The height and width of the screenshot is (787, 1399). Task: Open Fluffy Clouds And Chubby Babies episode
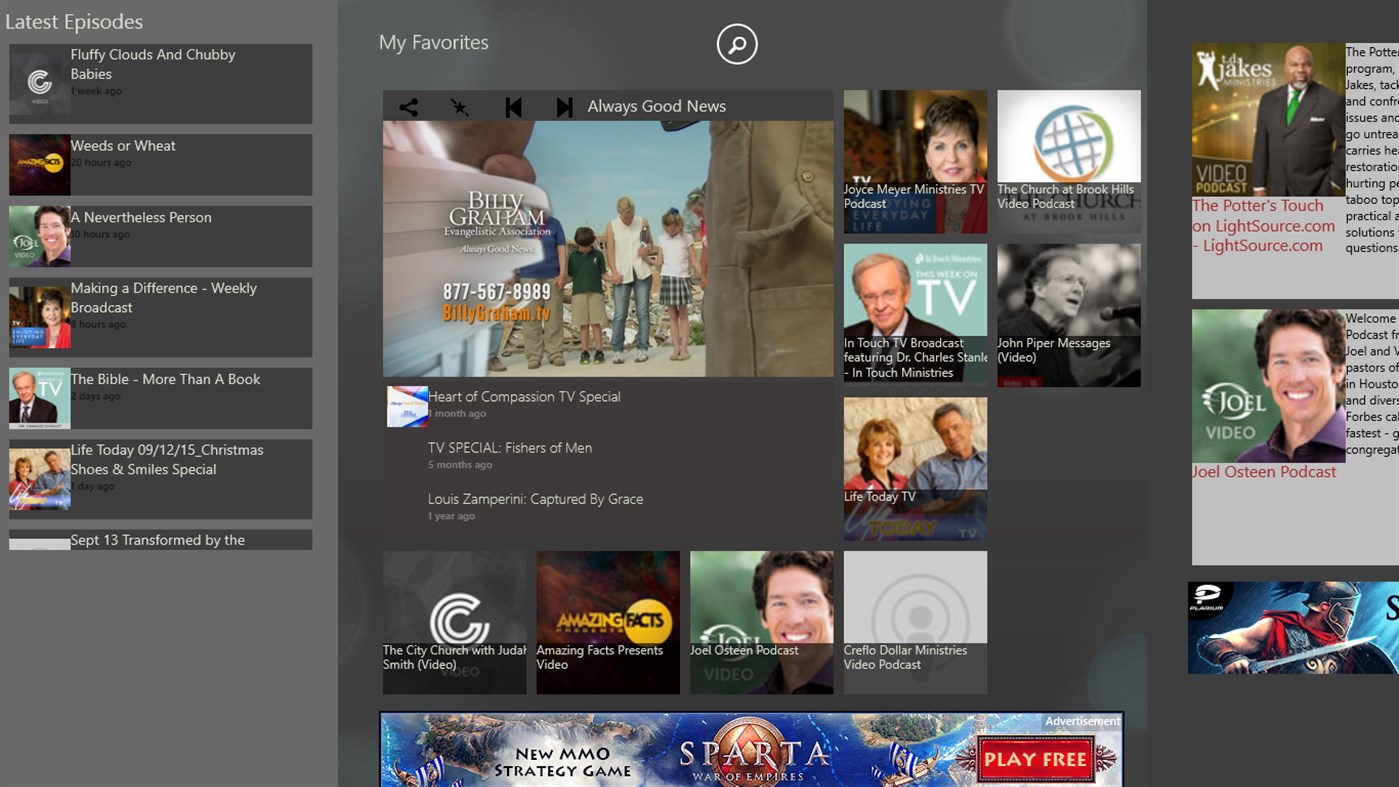(x=160, y=83)
